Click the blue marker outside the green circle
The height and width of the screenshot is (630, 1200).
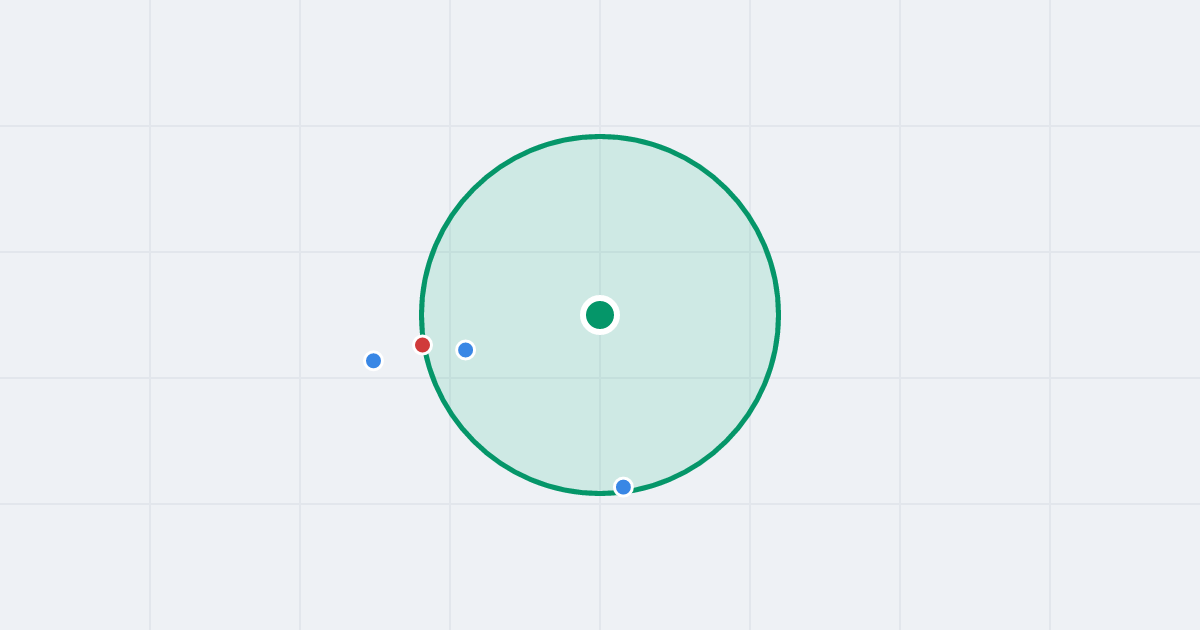[374, 361]
